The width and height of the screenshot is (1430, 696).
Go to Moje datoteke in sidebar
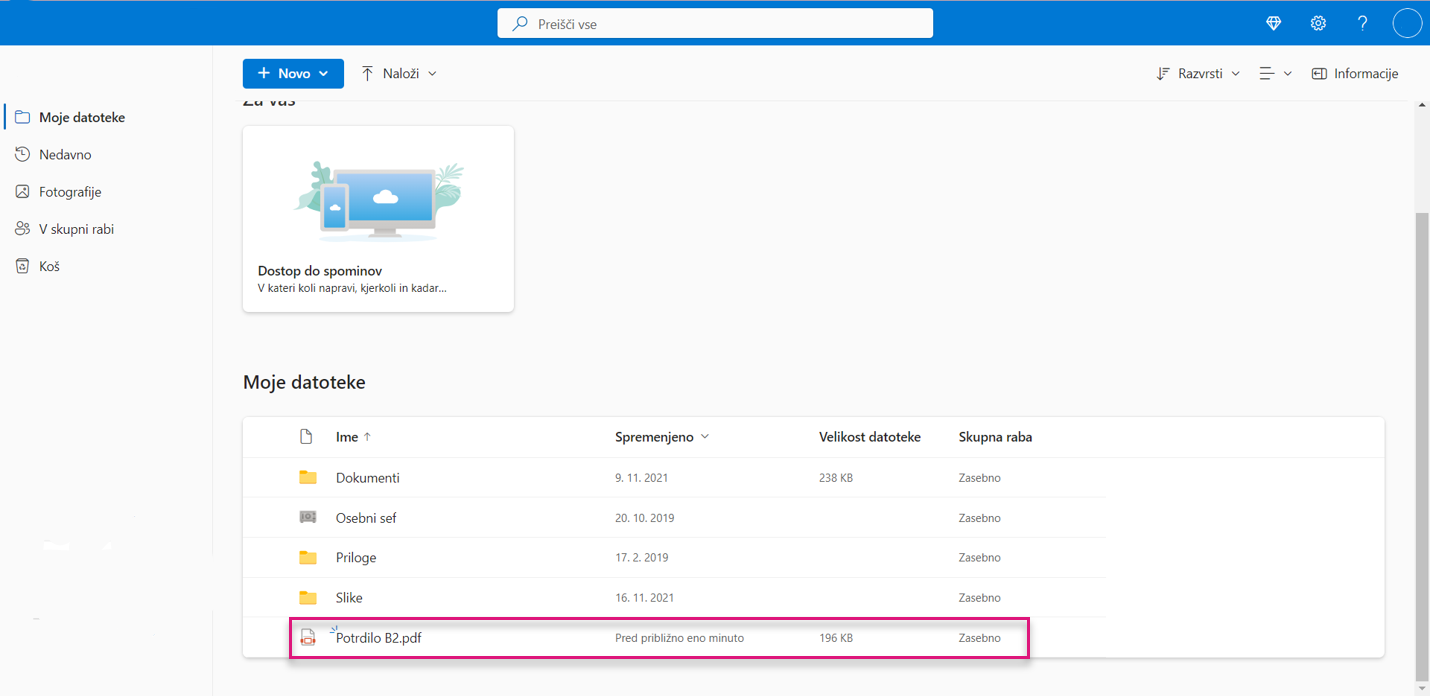(82, 117)
